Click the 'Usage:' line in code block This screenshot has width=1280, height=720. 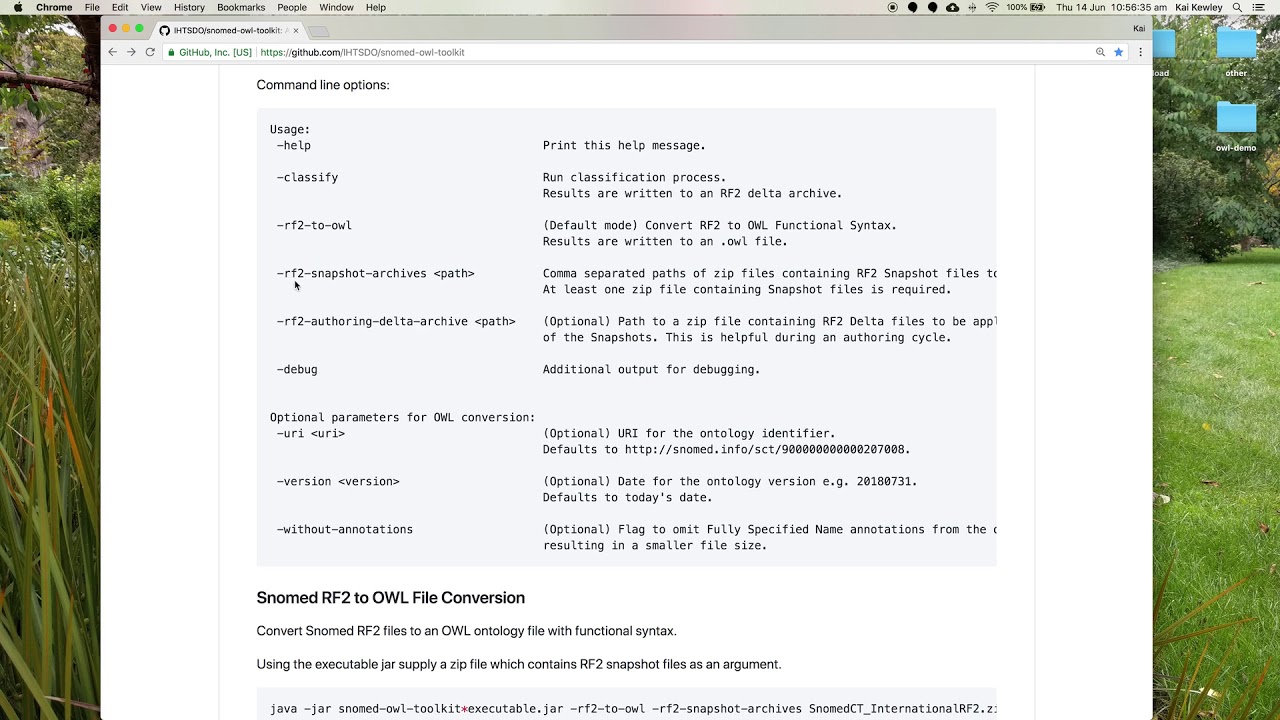point(290,129)
